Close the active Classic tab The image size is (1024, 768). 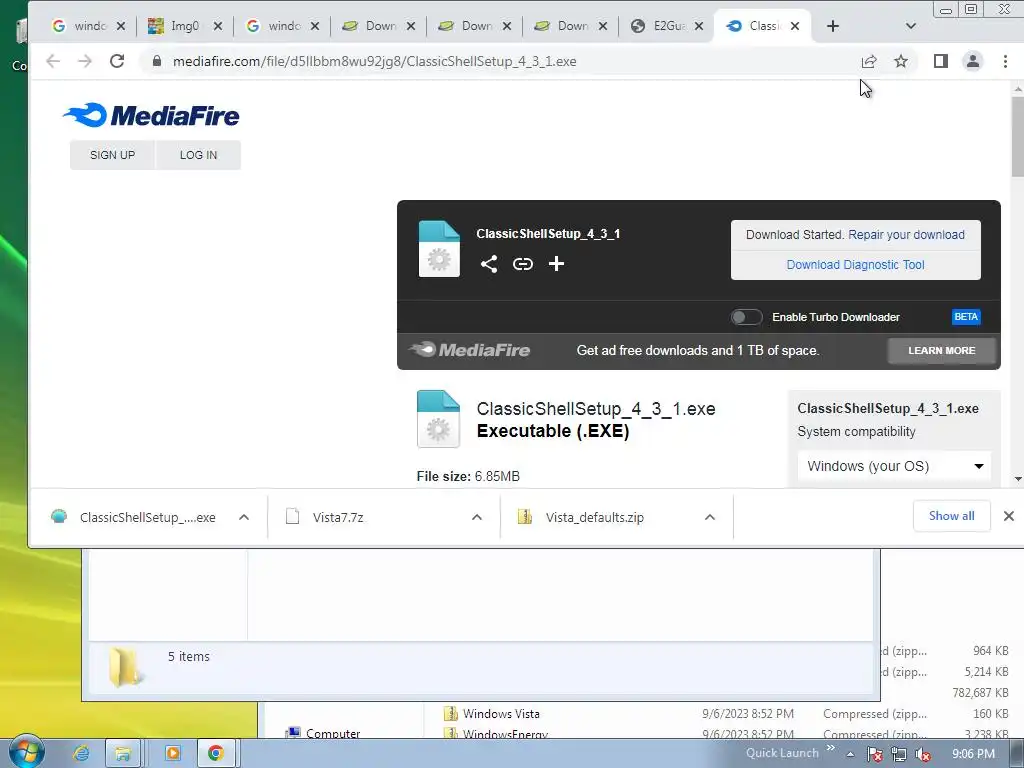(795, 26)
